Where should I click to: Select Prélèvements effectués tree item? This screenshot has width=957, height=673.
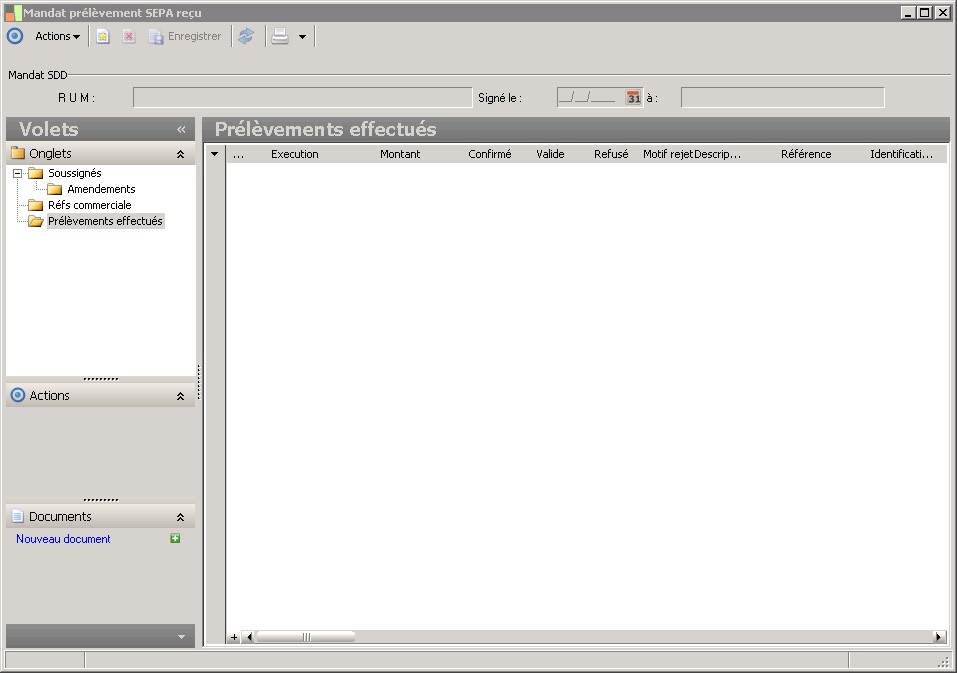[105, 221]
